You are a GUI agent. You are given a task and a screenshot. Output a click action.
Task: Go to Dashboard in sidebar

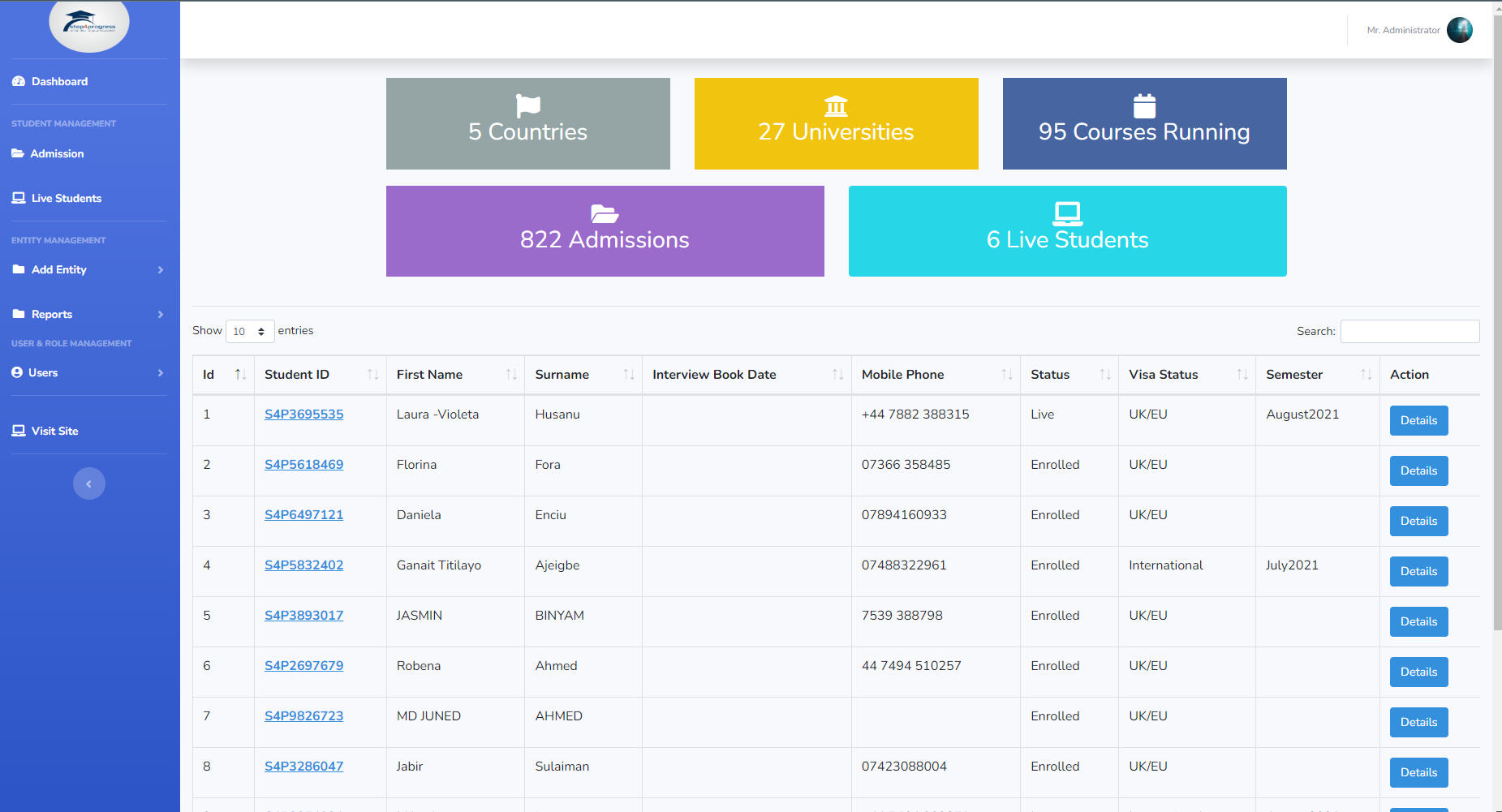[59, 81]
